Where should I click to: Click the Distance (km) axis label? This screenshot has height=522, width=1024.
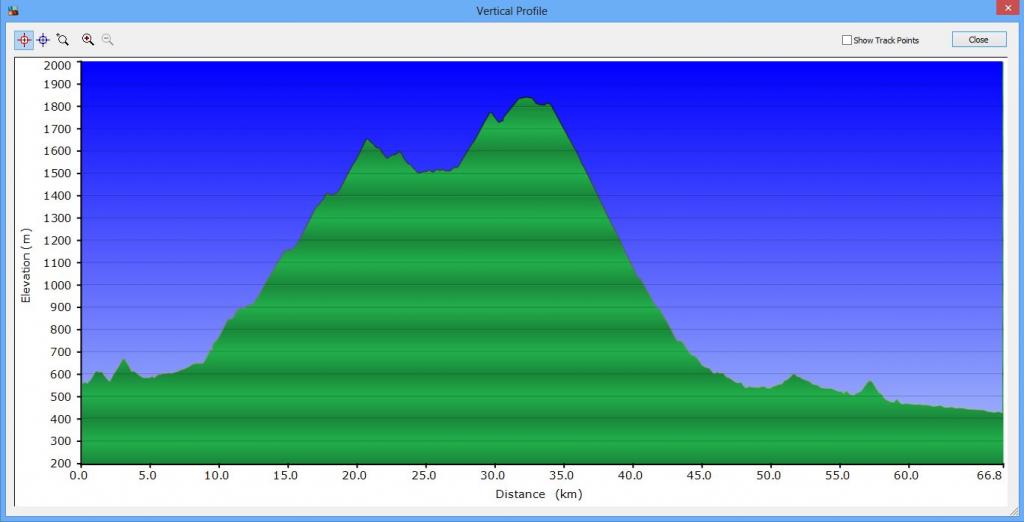538,494
